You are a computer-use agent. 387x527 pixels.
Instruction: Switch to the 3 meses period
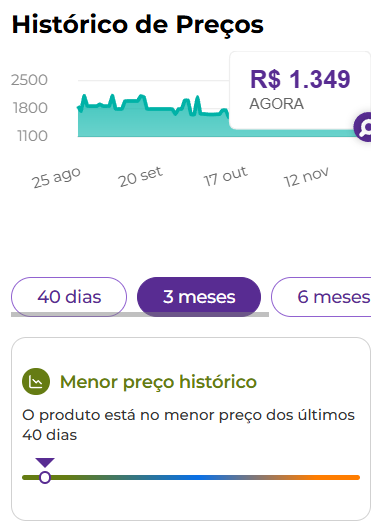coord(199,297)
